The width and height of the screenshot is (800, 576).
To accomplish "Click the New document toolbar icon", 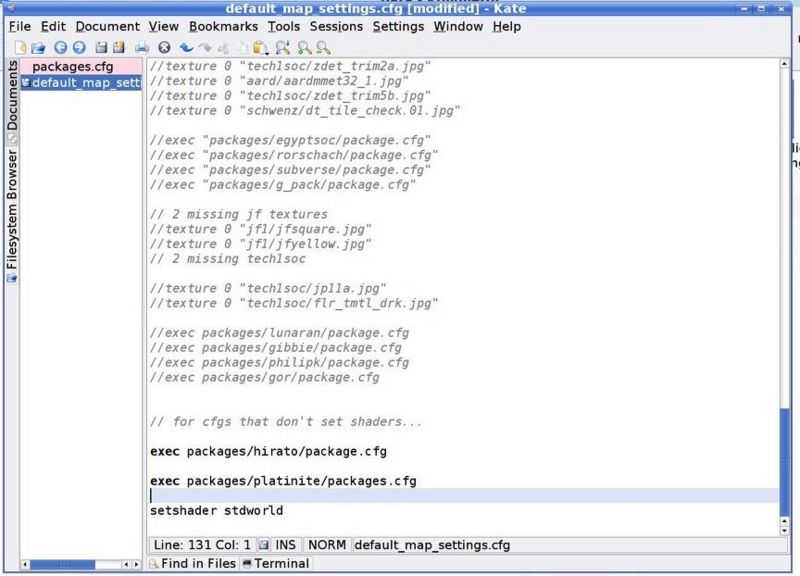I will 21,47.
